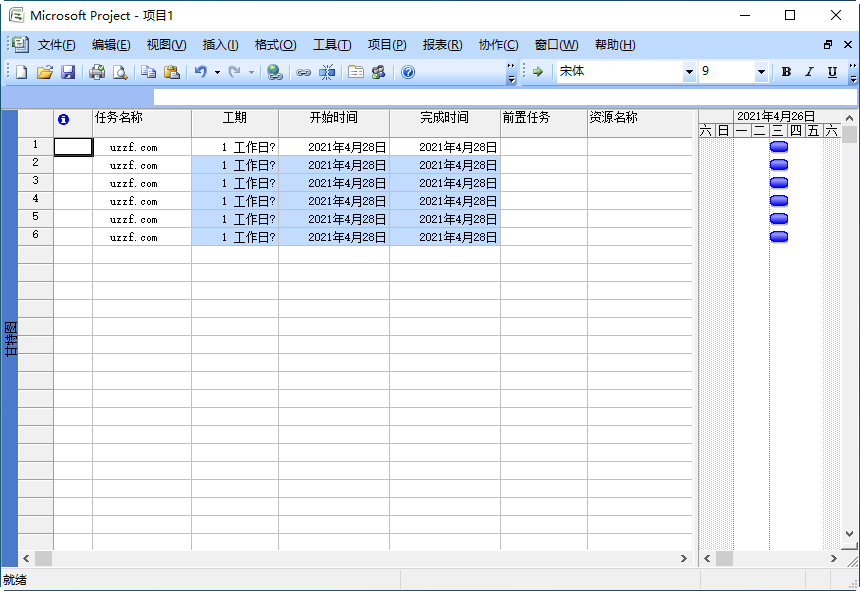Link the selected tasks with chain icon
This screenshot has width=860, height=591.
pos(303,72)
